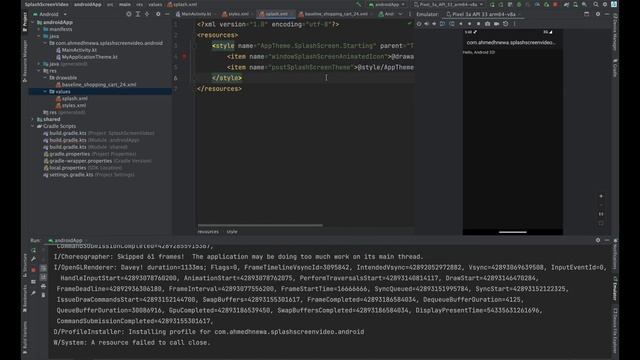Collapse the values folder
This screenshot has height=360, width=640.
click(x=45, y=91)
